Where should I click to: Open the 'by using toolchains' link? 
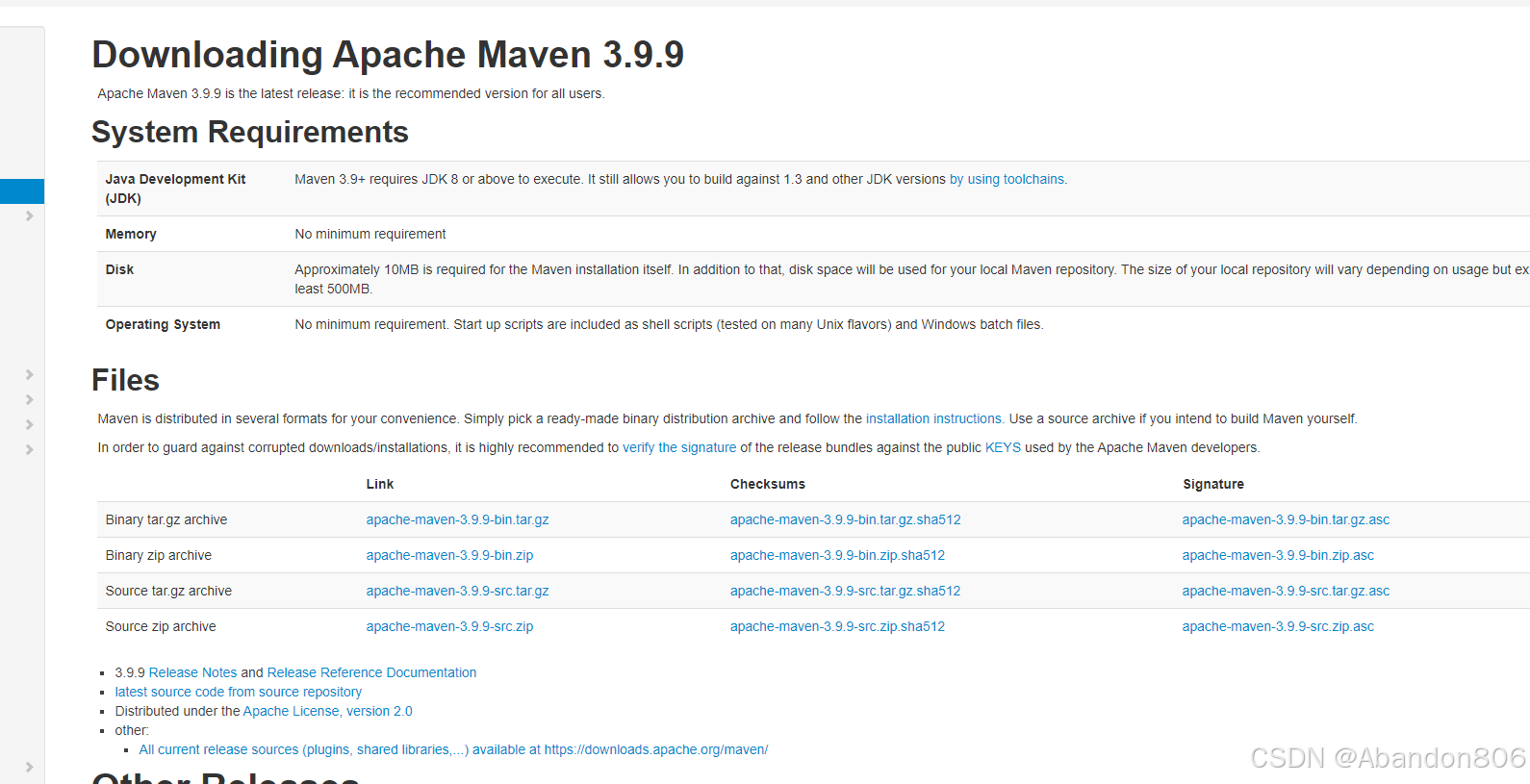tap(1007, 179)
